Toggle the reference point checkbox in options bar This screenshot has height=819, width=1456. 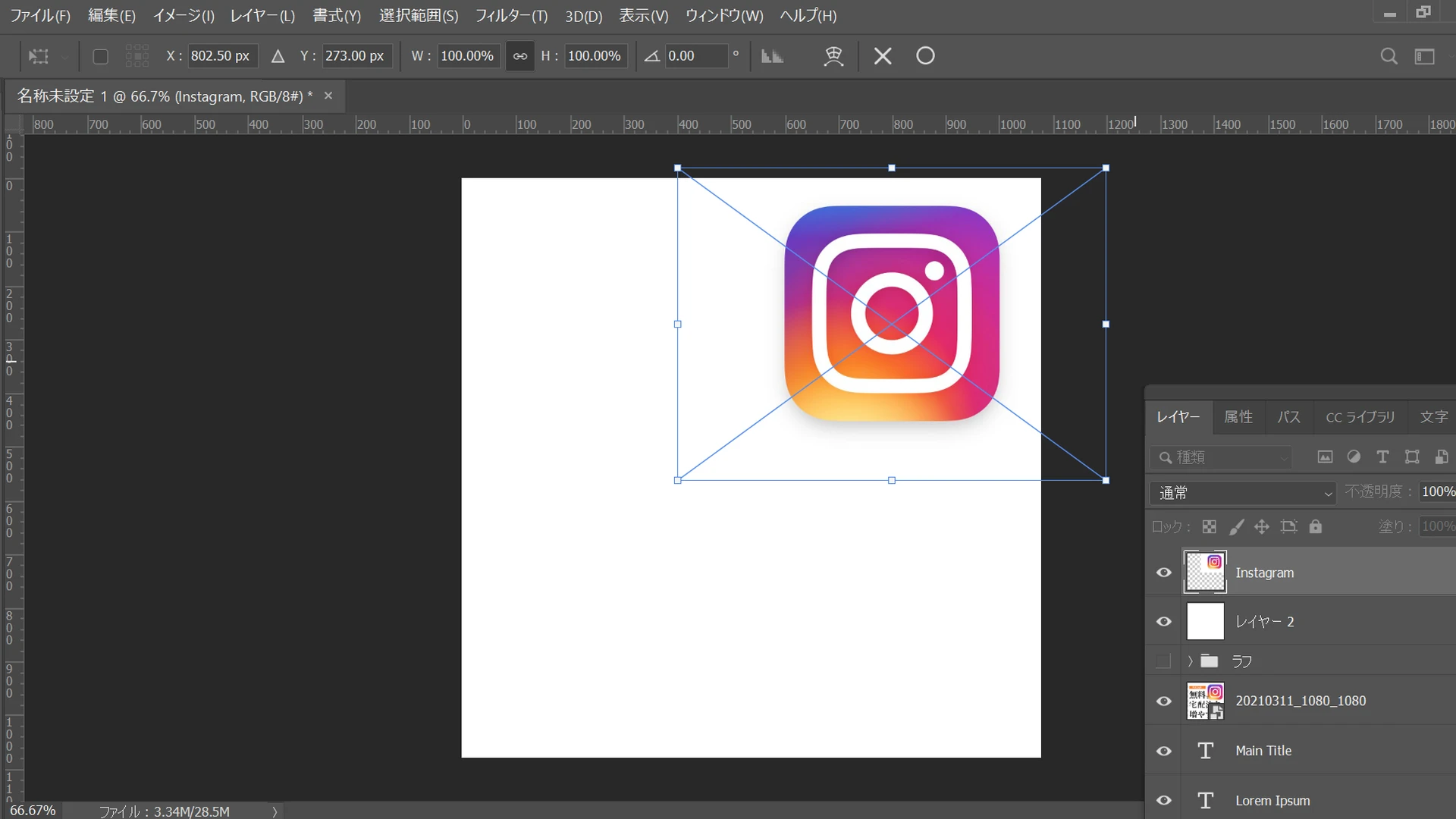[x=100, y=56]
